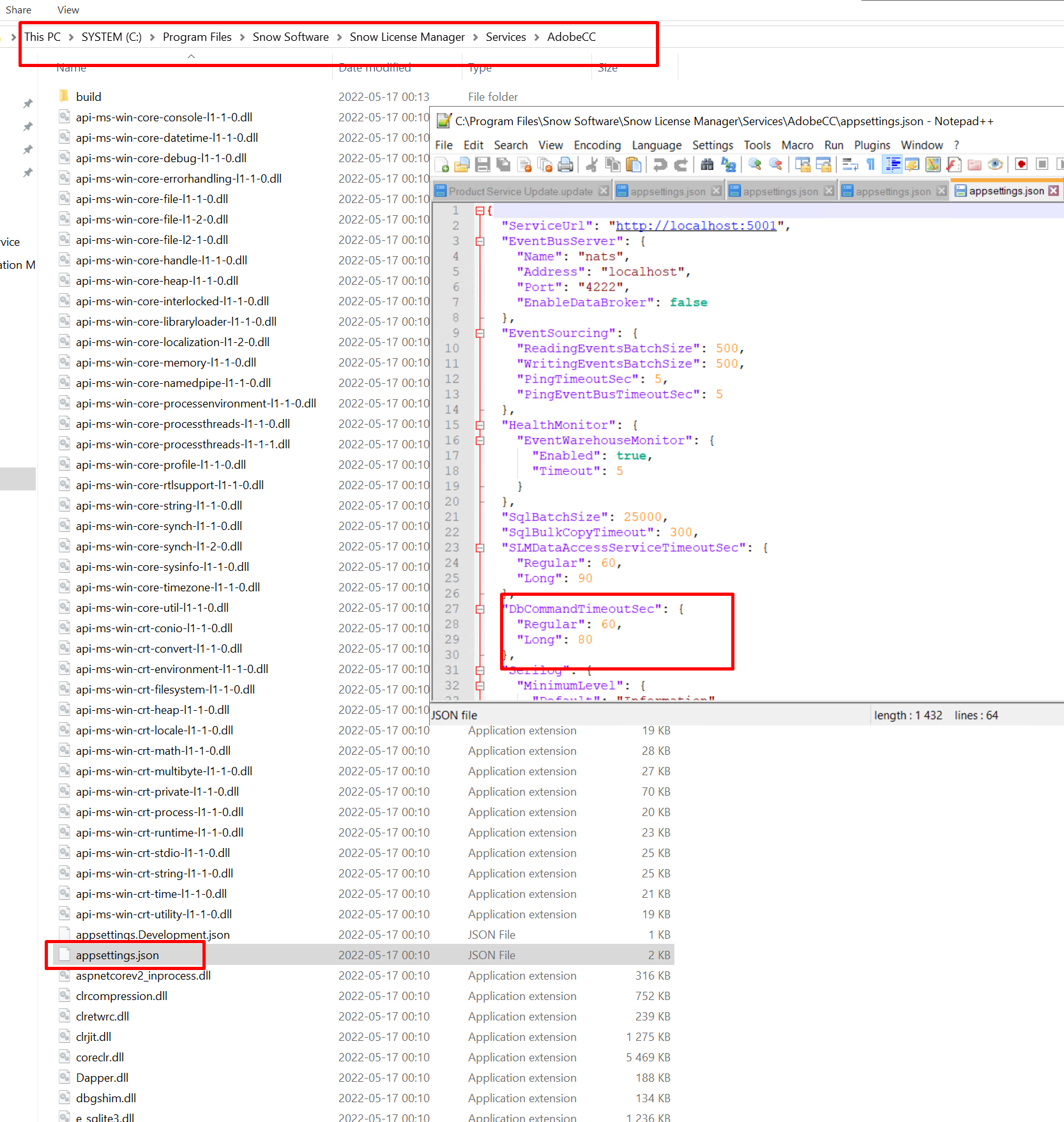Open Find with the binoculars icon
1064x1122 pixels.
pyautogui.click(x=707, y=165)
